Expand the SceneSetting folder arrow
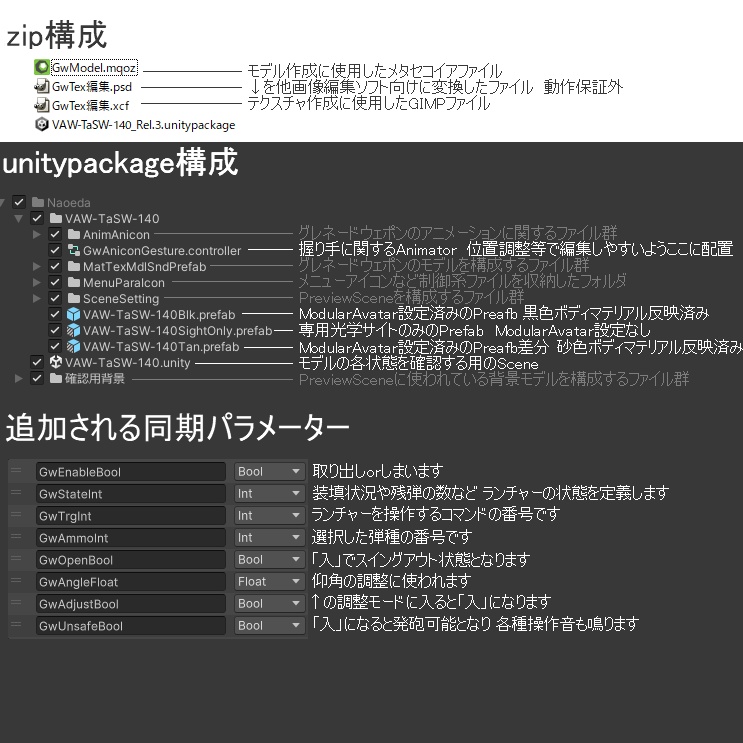The height and width of the screenshot is (743, 743). [36, 299]
